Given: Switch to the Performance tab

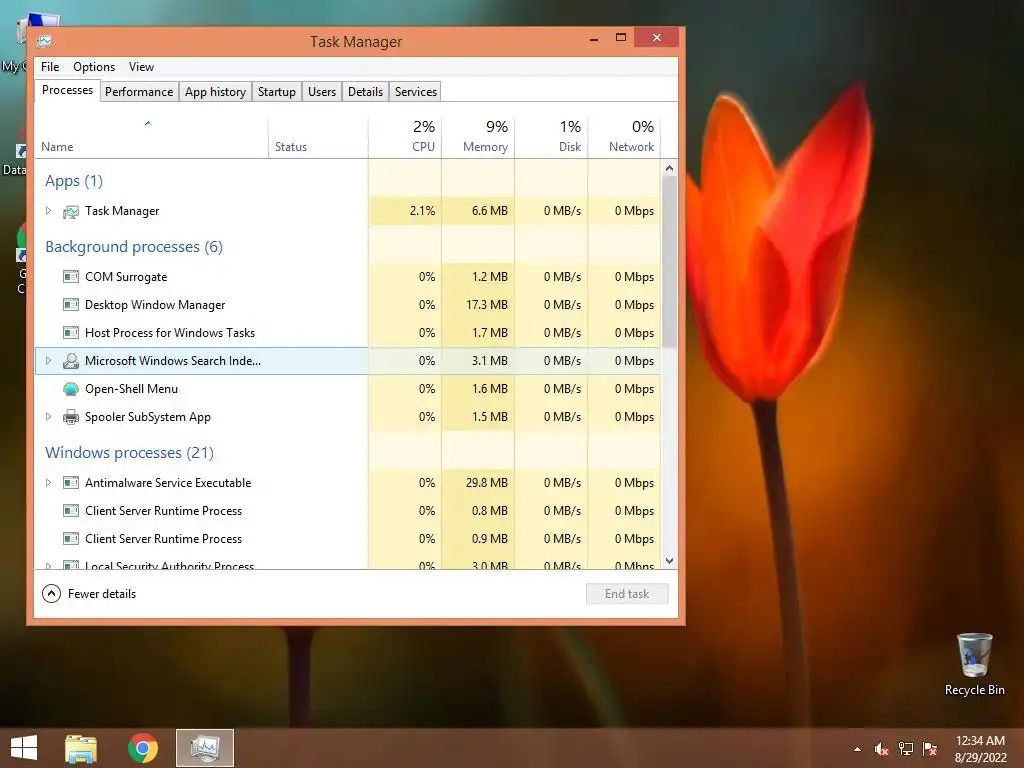Looking at the screenshot, I should 139,92.
